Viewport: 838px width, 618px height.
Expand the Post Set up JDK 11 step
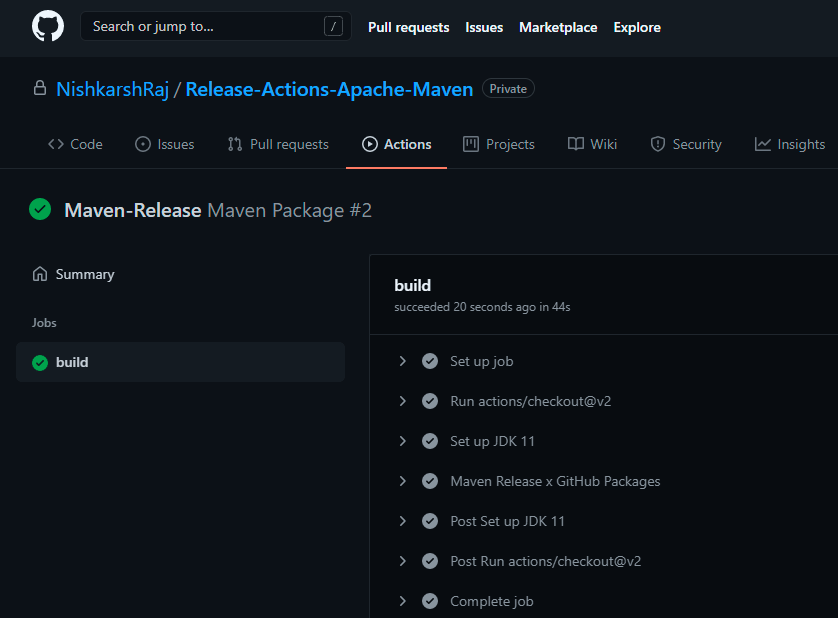[402, 521]
